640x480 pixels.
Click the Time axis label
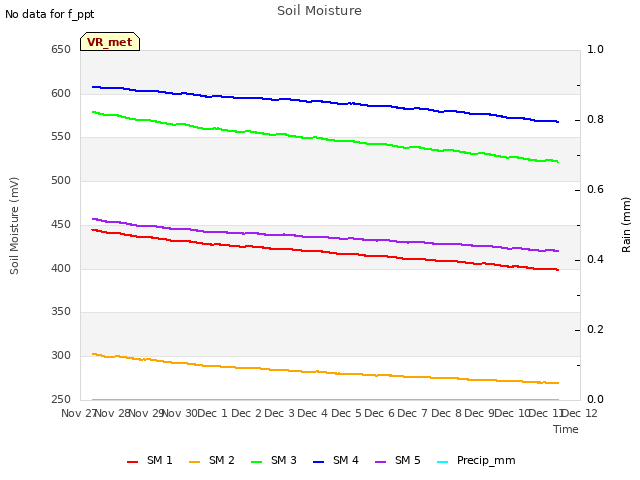pos(565,429)
